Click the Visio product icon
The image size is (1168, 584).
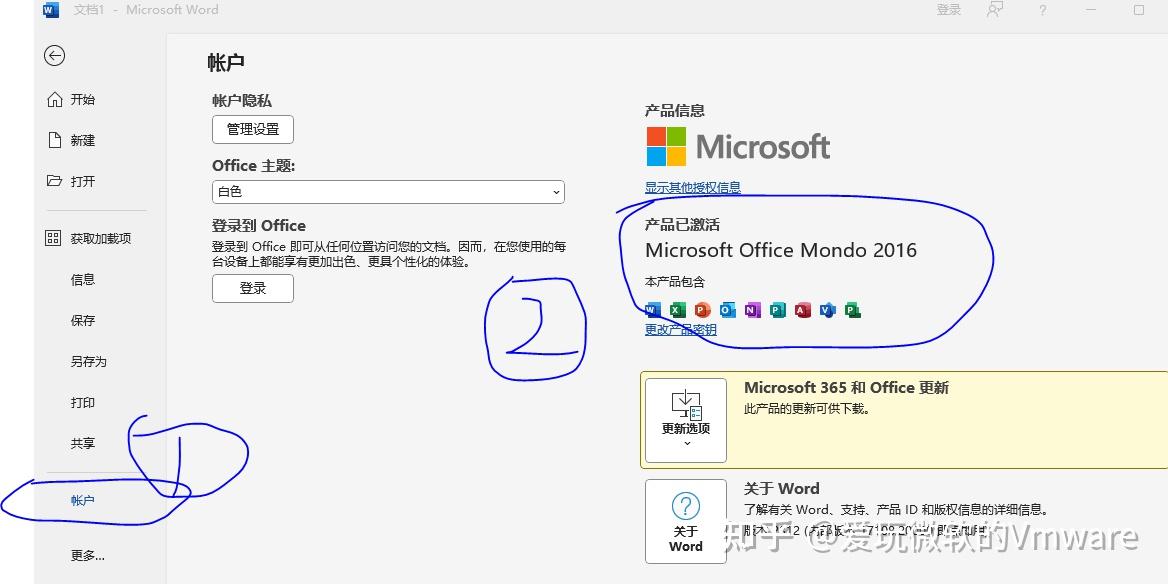(x=828, y=310)
